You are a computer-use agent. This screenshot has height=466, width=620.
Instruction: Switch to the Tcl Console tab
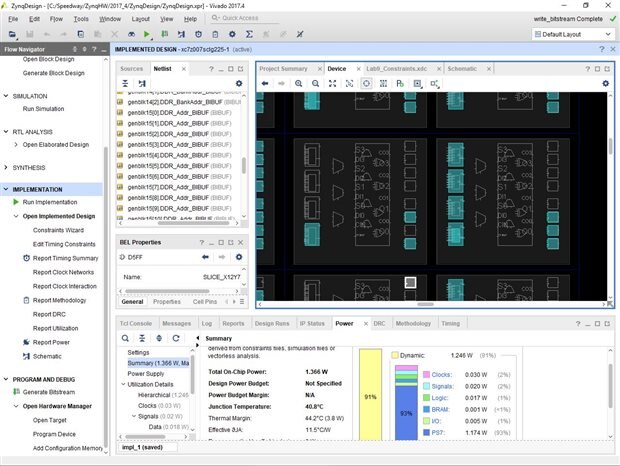(136, 323)
